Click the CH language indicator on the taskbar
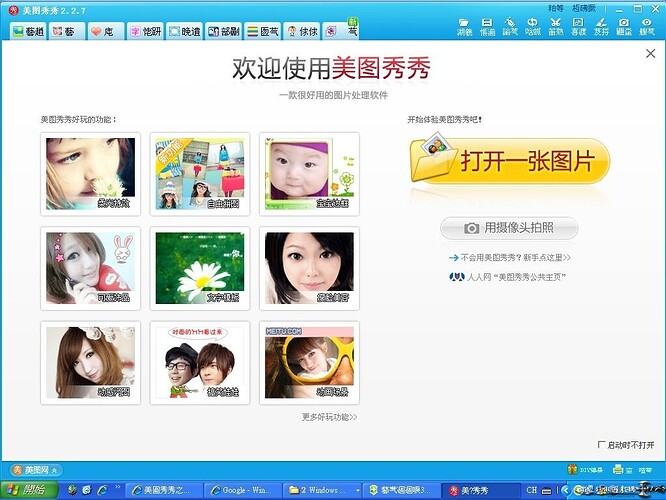The height and width of the screenshot is (500, 666). [532, 490]
